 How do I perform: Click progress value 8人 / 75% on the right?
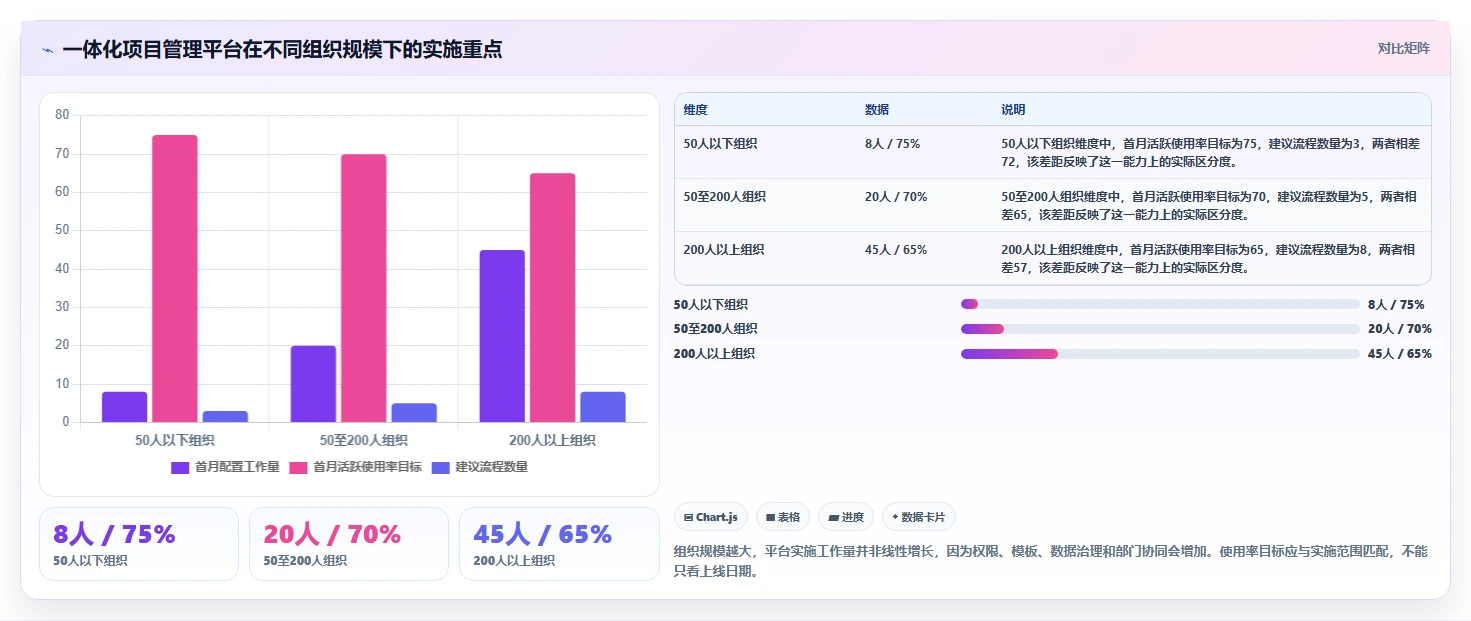click(x=1396, y=305)
